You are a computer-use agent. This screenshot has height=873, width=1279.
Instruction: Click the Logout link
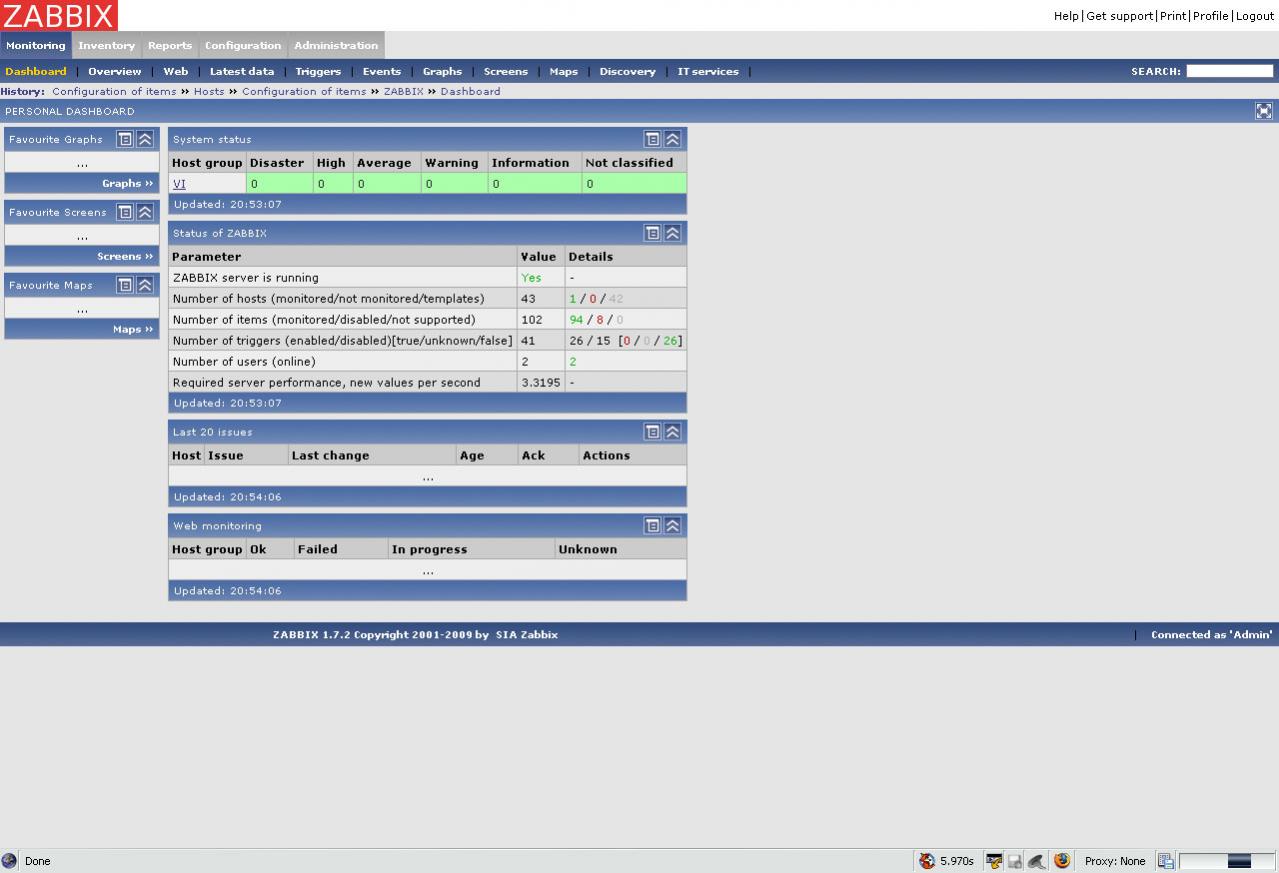[x=1255, y=16]
